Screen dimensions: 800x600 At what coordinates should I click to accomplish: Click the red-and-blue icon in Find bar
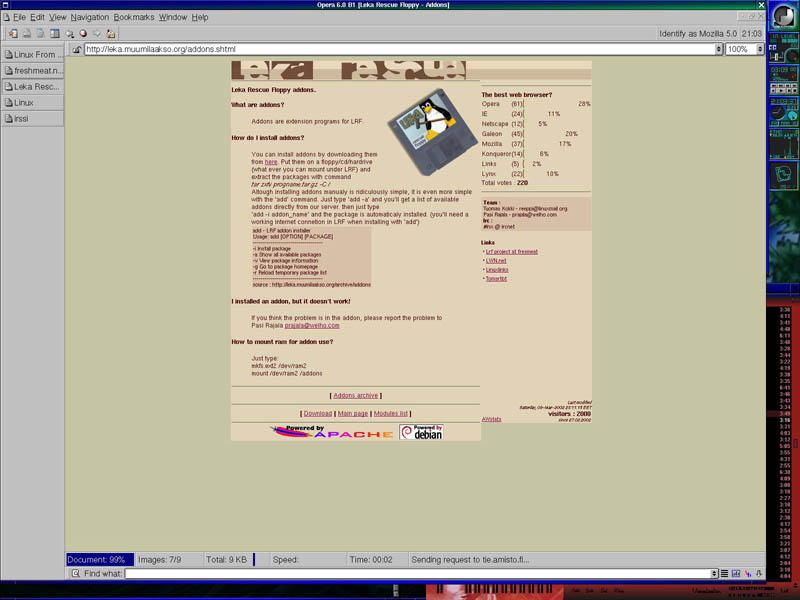point(747,573)
